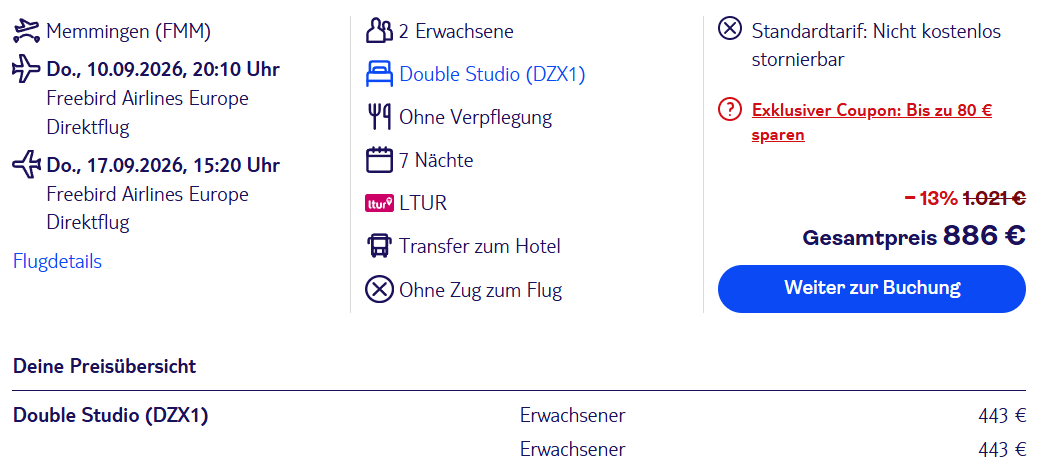Click the Gesamtpreis 886 € total
The width and height of the screenshot is (1041, 466).
[914, 236]
